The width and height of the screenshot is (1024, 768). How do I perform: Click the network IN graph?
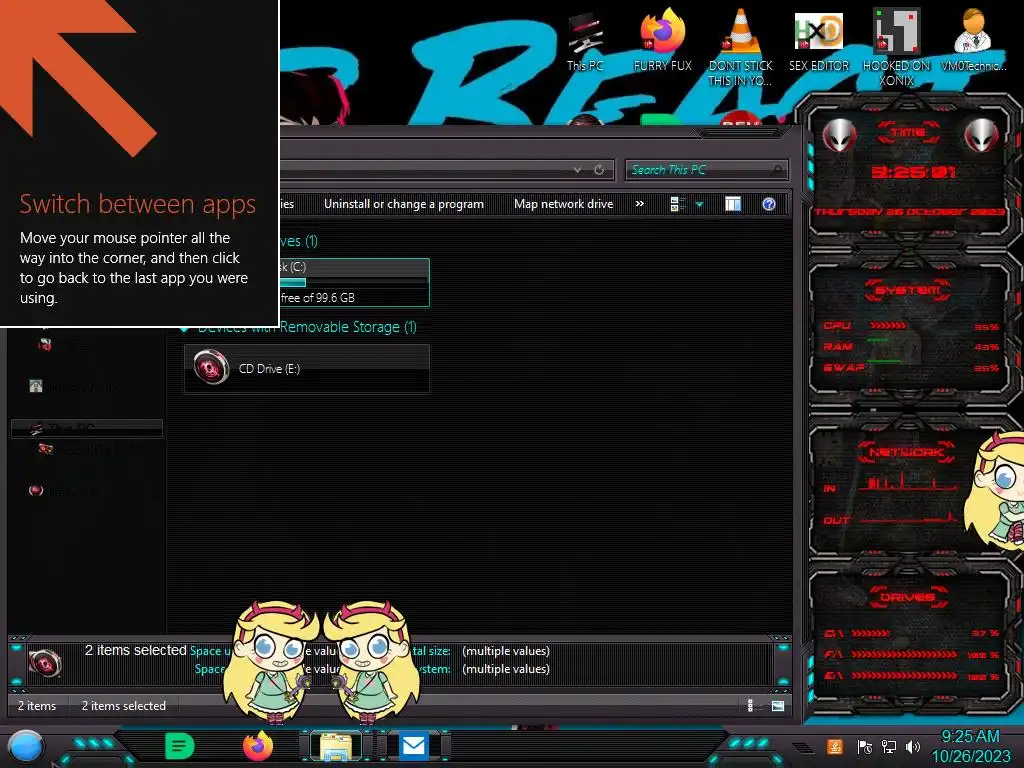click(x=909, y=483)
